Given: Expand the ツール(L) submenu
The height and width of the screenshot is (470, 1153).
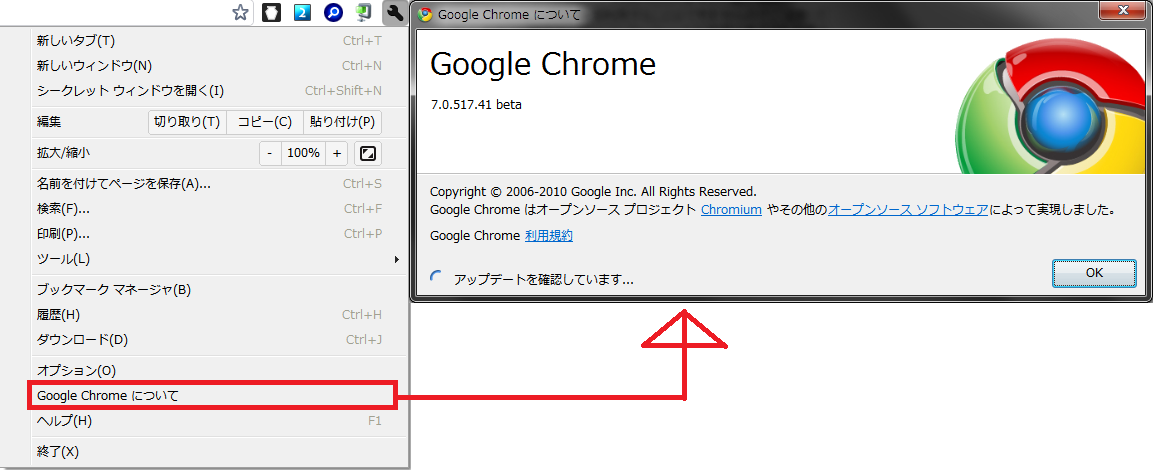Looking at the screenshot, I should pyautogui.click(x=219, y=259).
